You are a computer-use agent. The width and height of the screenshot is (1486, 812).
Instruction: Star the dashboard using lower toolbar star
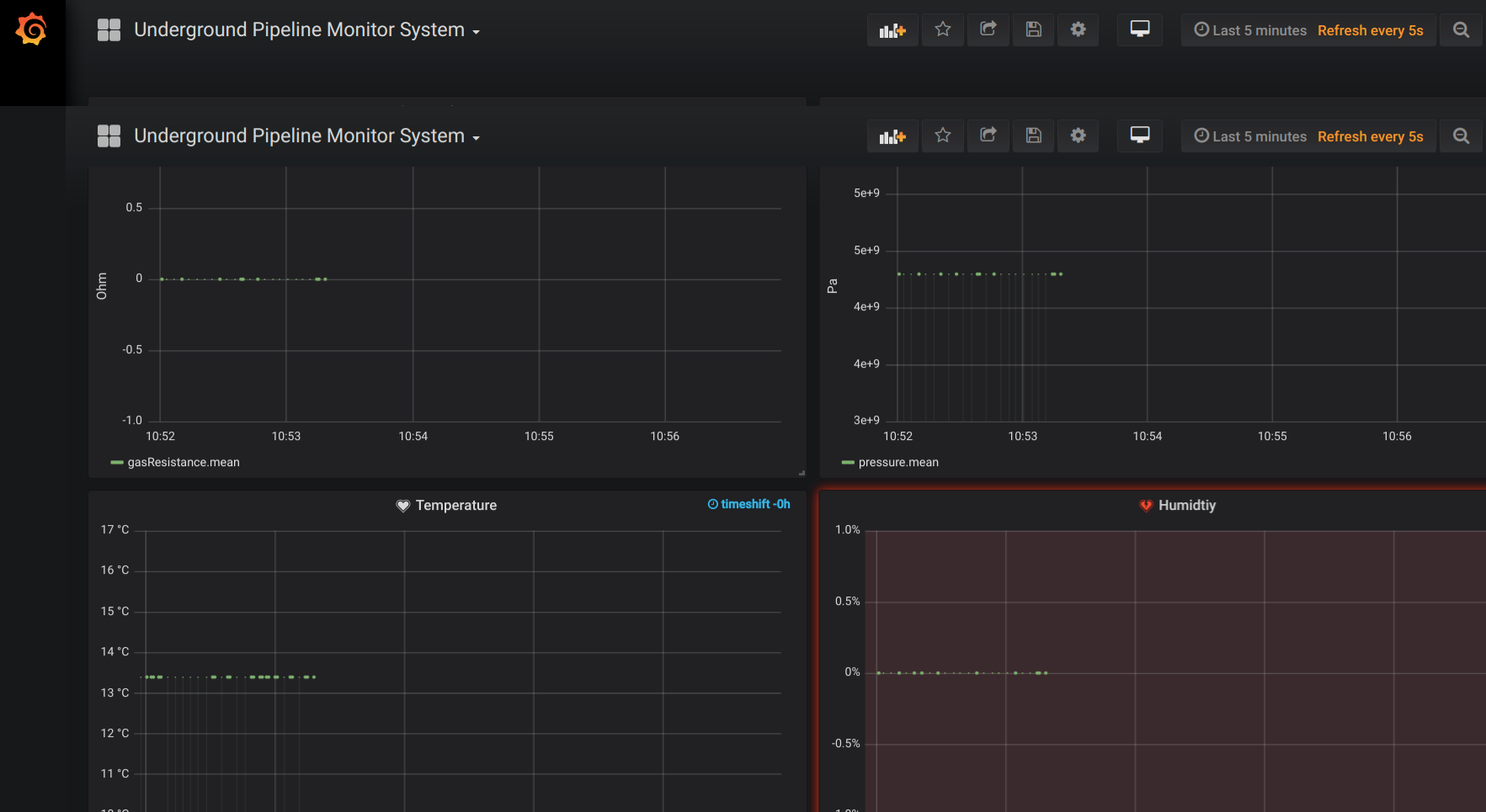click(x=942, y=135)
